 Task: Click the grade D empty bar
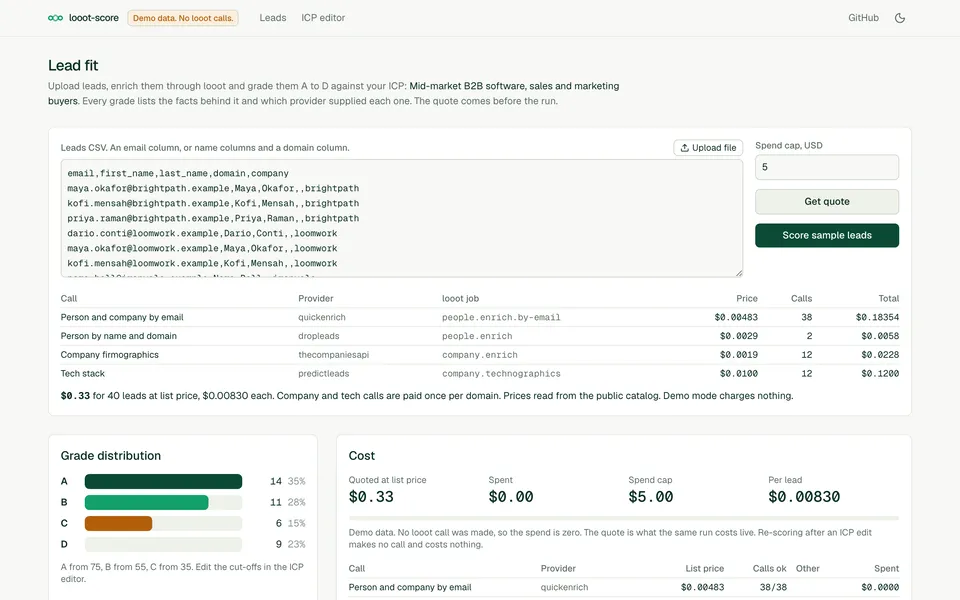pos(163,544)
